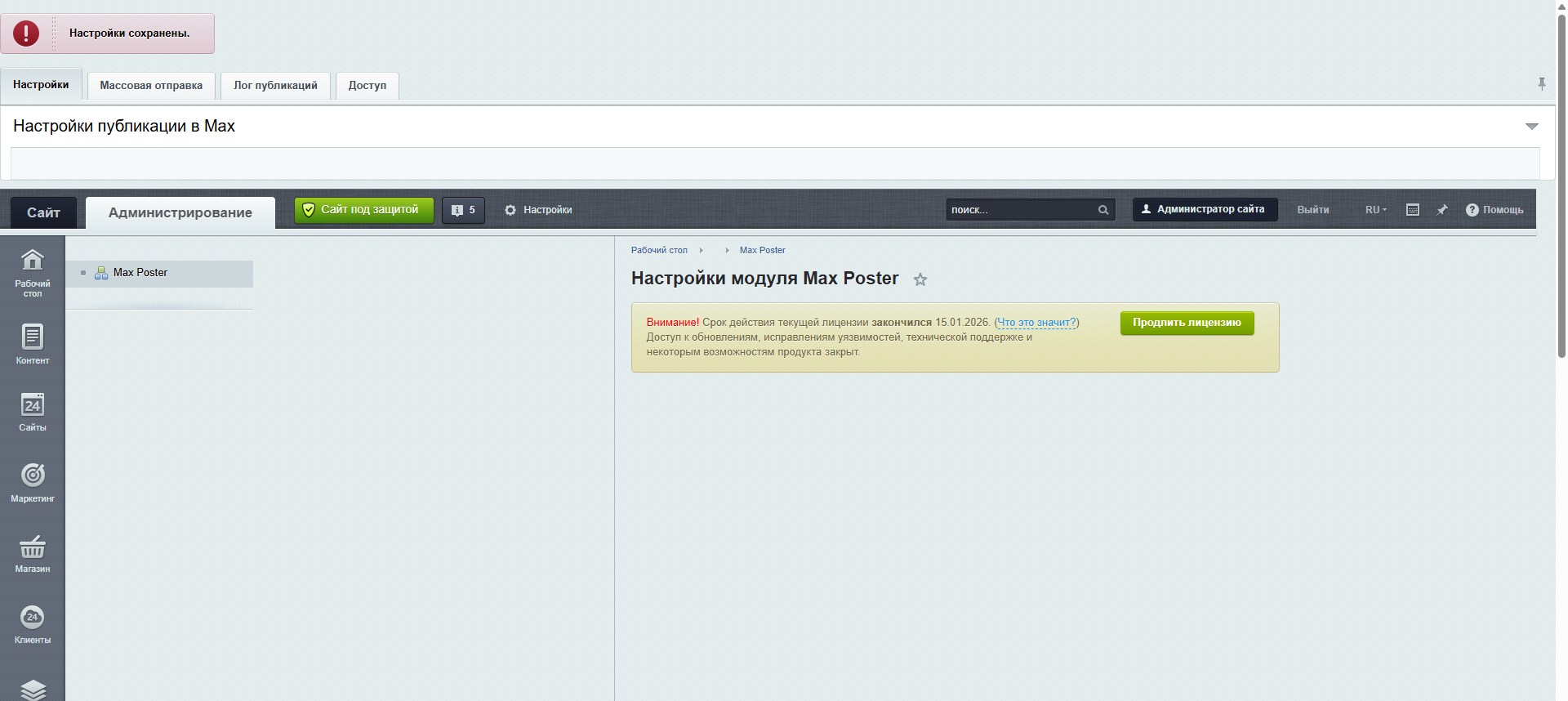Click the keyboard icon in admin header
Viewport: 1568px width, 701px height.
(1413, 210)
